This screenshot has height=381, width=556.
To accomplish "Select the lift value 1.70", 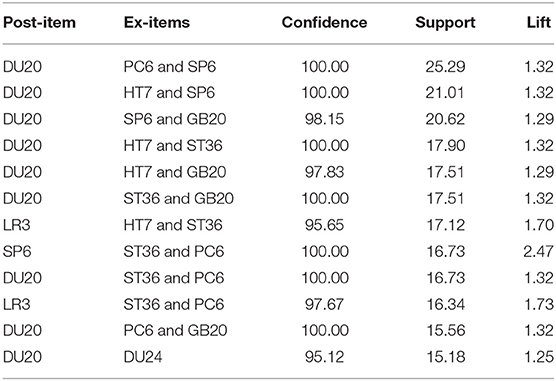I will pos(539,225).
